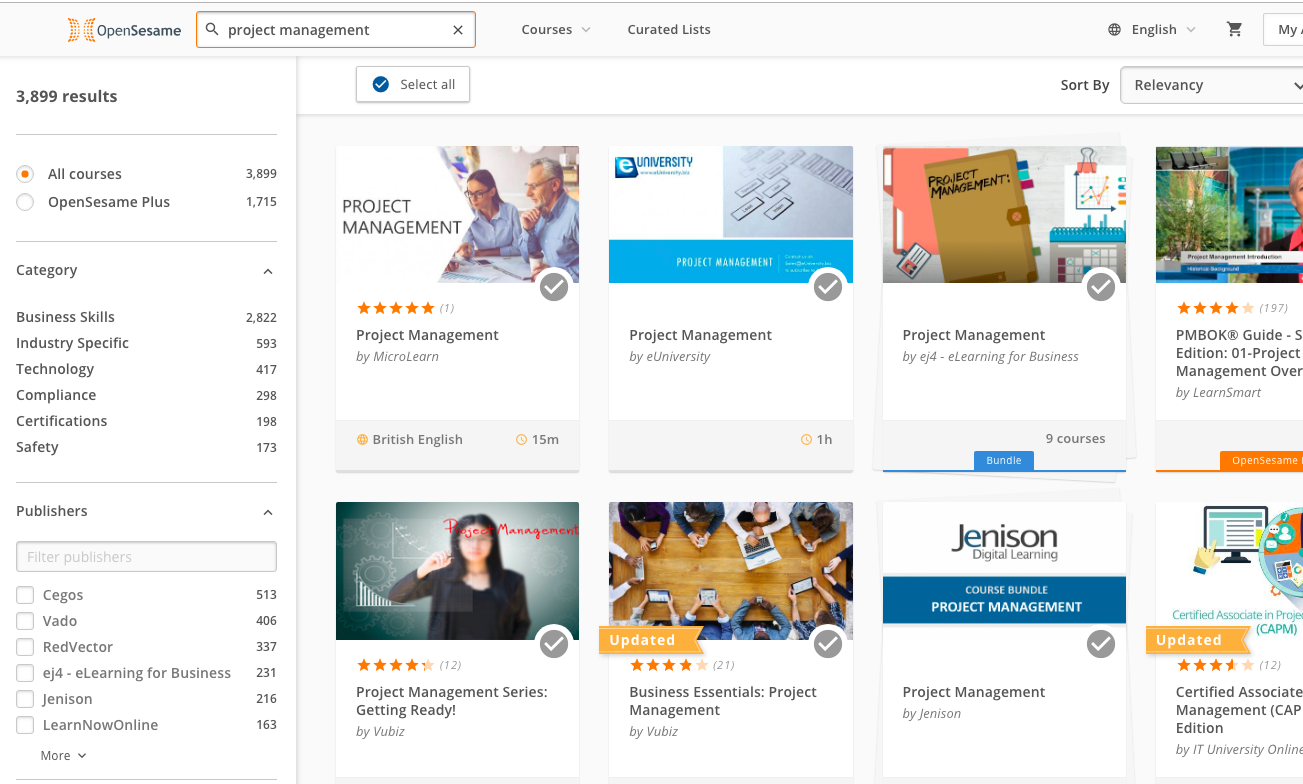Click the 15m duration clock icon
This screenshot has width=1303, height=784.
coord(521,439)
